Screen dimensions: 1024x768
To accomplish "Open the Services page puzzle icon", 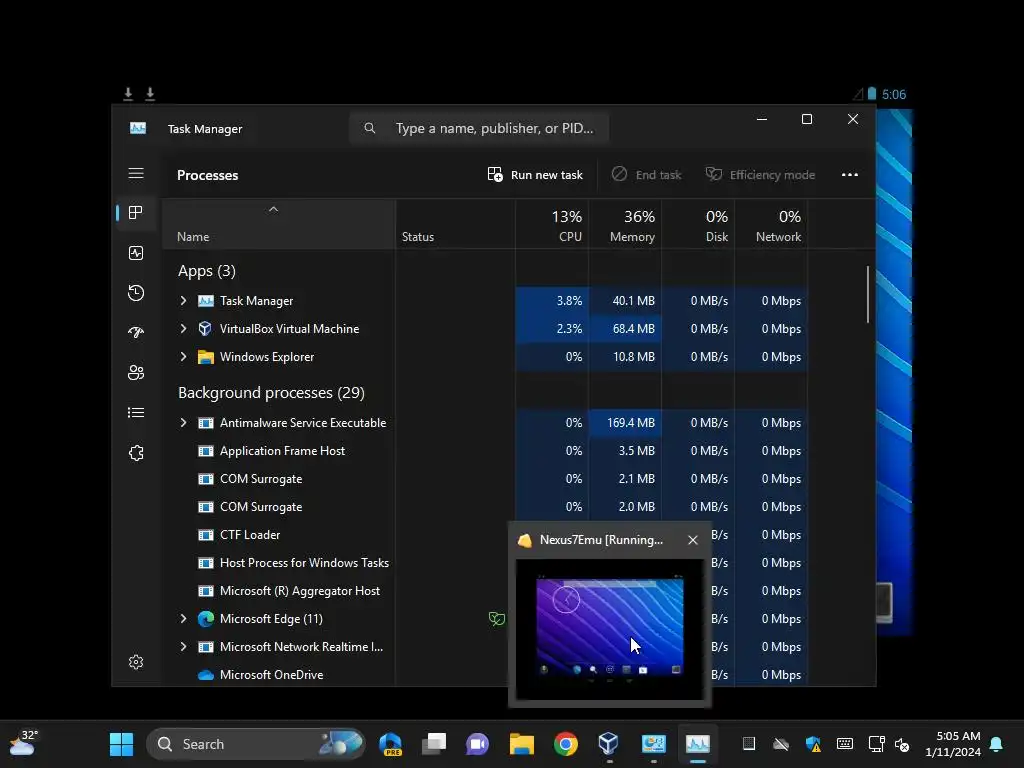I will 136,453.
